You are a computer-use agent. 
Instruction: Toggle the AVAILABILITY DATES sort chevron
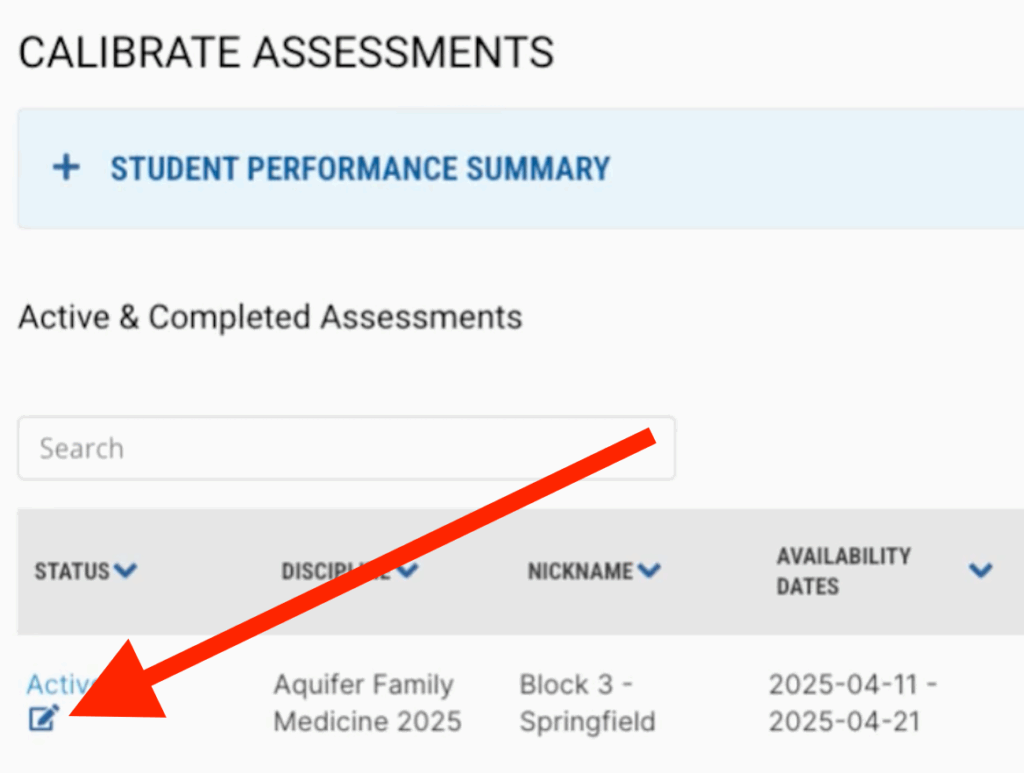[x=980, y=570]
